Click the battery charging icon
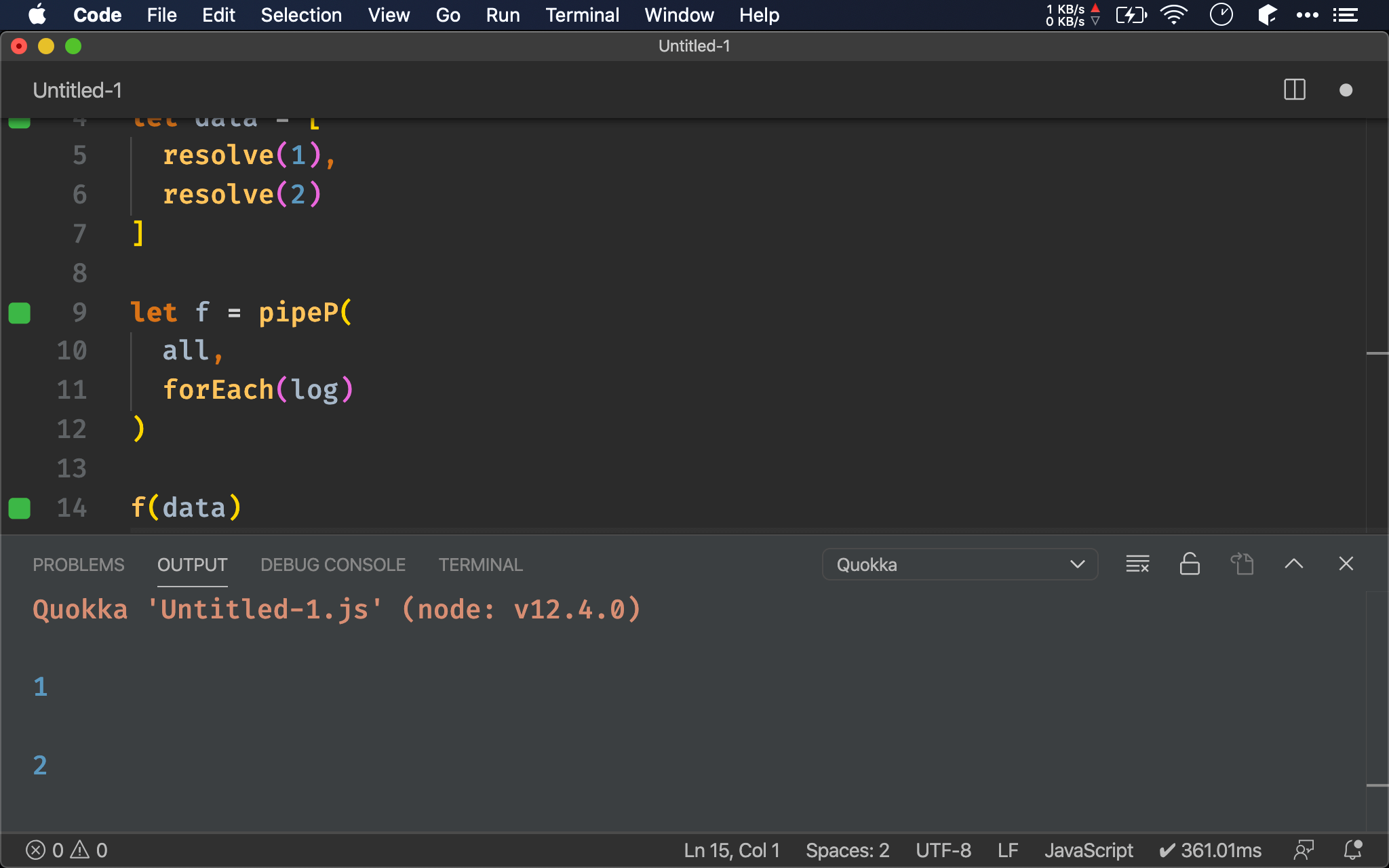Screen dimensions: 1389x868 1131,15
